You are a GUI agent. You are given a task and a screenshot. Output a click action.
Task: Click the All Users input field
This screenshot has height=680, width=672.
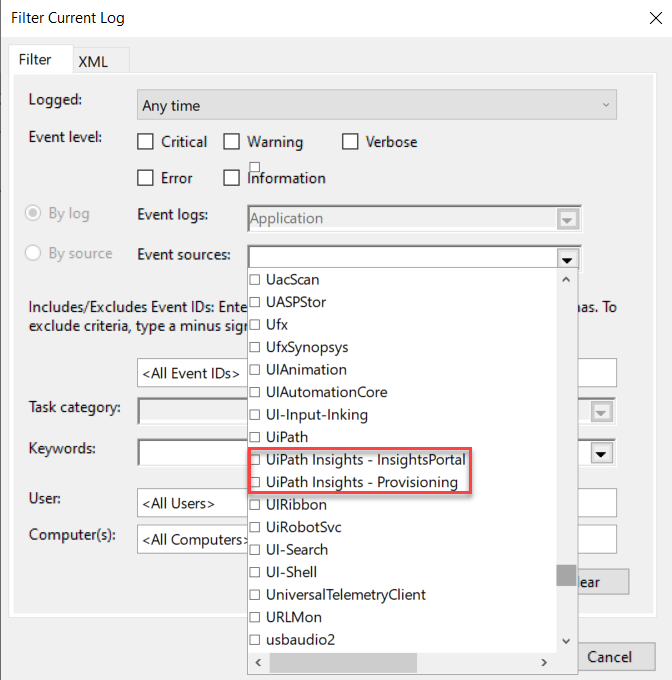[x=192, y=503]
